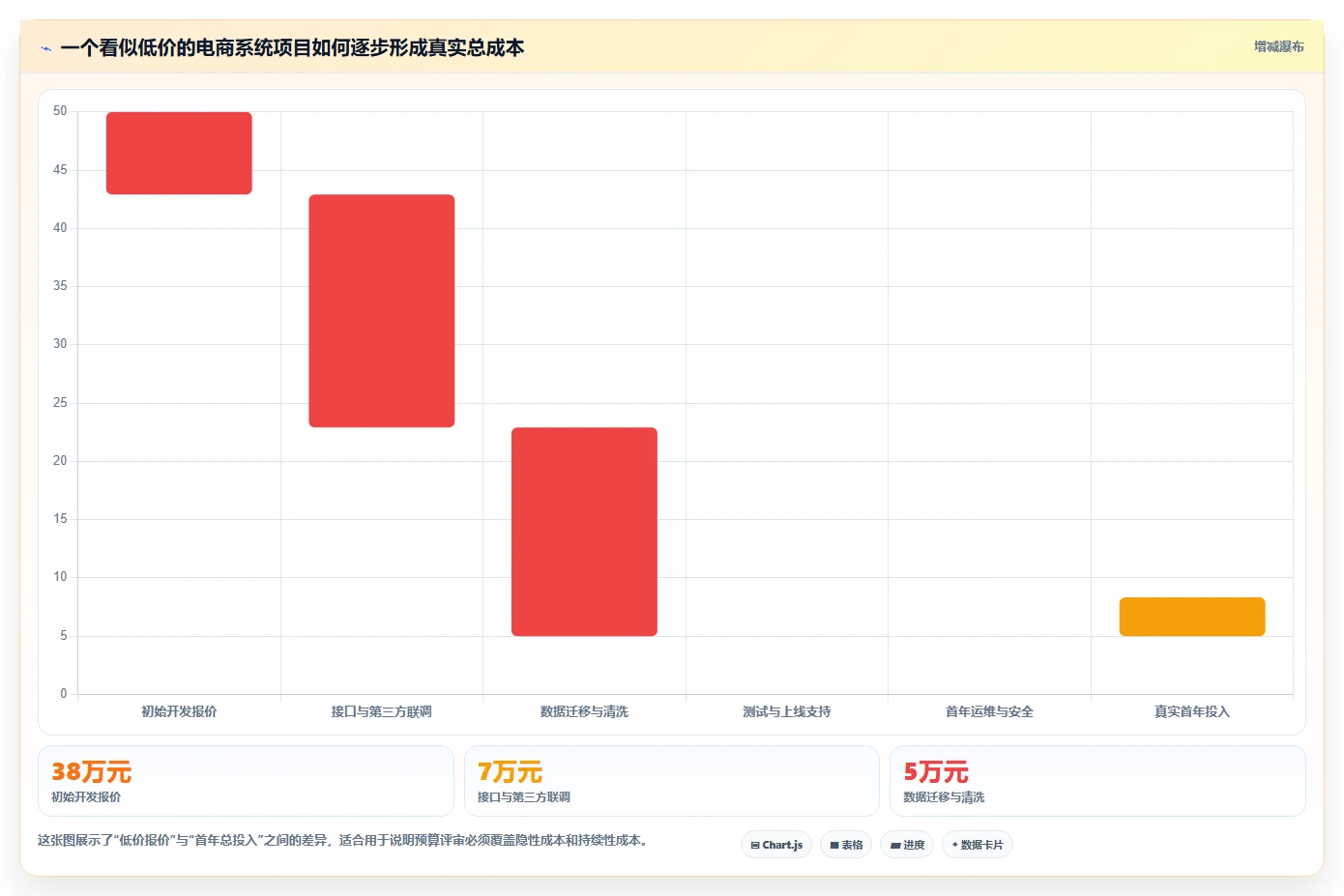This screenshot has width=1344, height=896.
Task: Click the y-axis value 0
Action: click(x=64, y=693)
